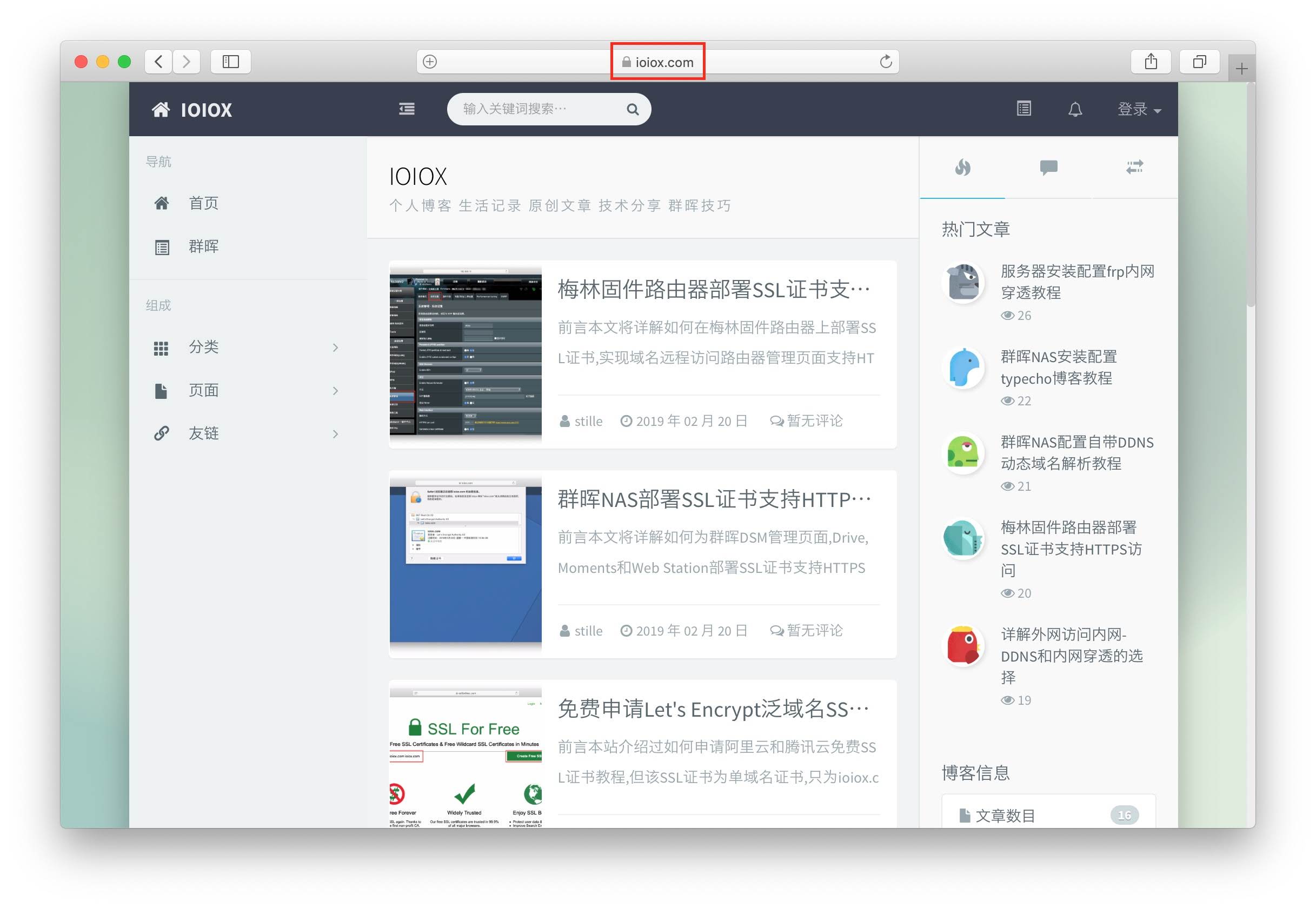Switch to the comments bubble tab

point(1048,167)
